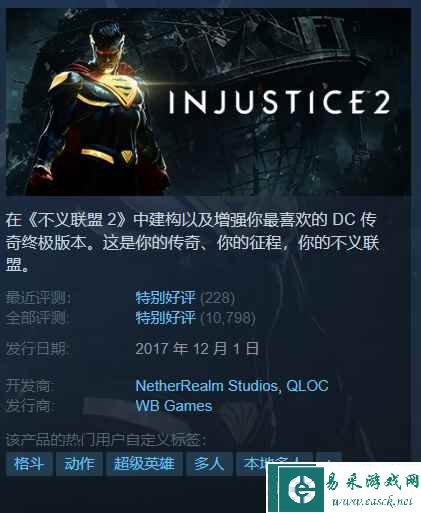Image resolution: width=421 pixels, height=513 pixels.
Task: Open the 动作 tag
Action: tap(79, 464)
